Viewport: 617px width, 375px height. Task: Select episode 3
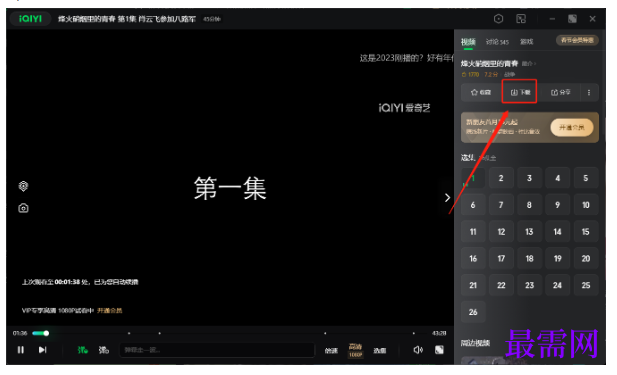(x=529, y=178)
